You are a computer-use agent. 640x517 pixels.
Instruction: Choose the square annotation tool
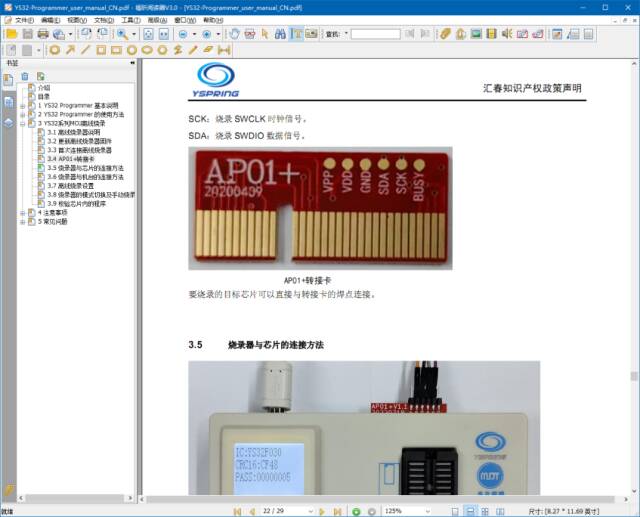point(101,50)
